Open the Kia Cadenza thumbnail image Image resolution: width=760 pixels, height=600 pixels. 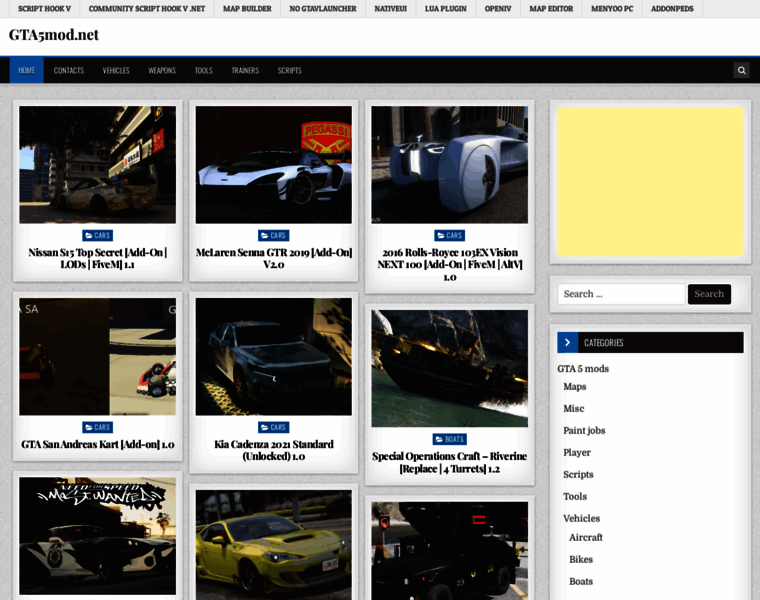[273, 357]
